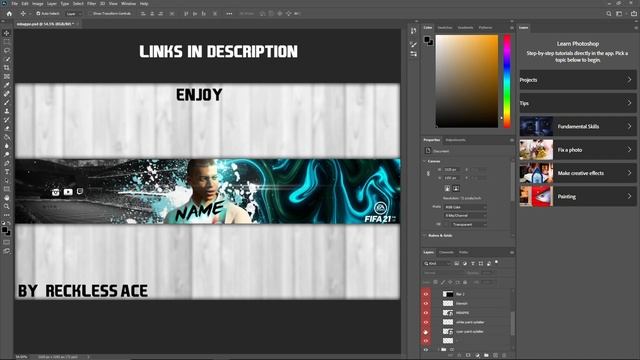The height and width of the screenshot is (360, 640).
Task: Open Make creative effects tutorials
Action: (x=578, y=173)
